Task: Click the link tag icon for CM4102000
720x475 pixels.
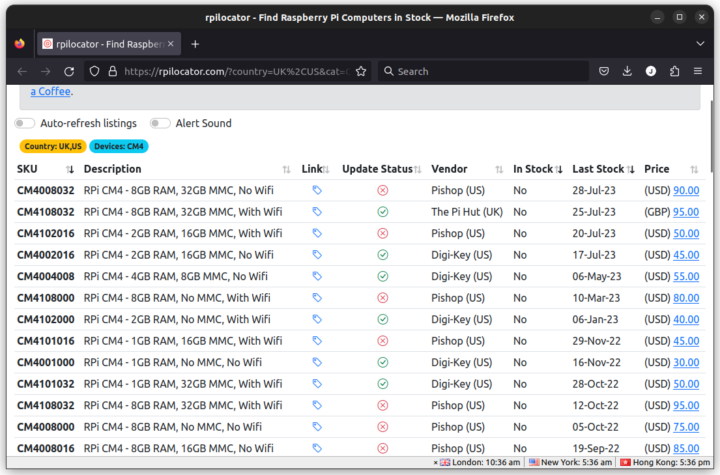Action: [x=317, y=319]
